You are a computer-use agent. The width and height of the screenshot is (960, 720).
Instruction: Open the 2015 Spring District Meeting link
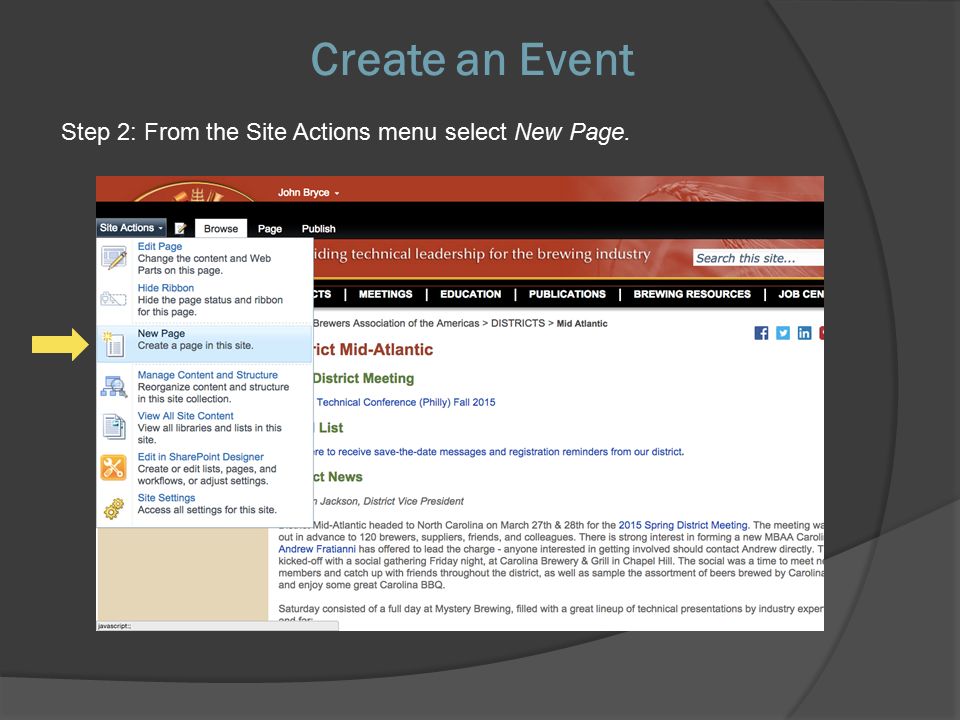(683, 525)
